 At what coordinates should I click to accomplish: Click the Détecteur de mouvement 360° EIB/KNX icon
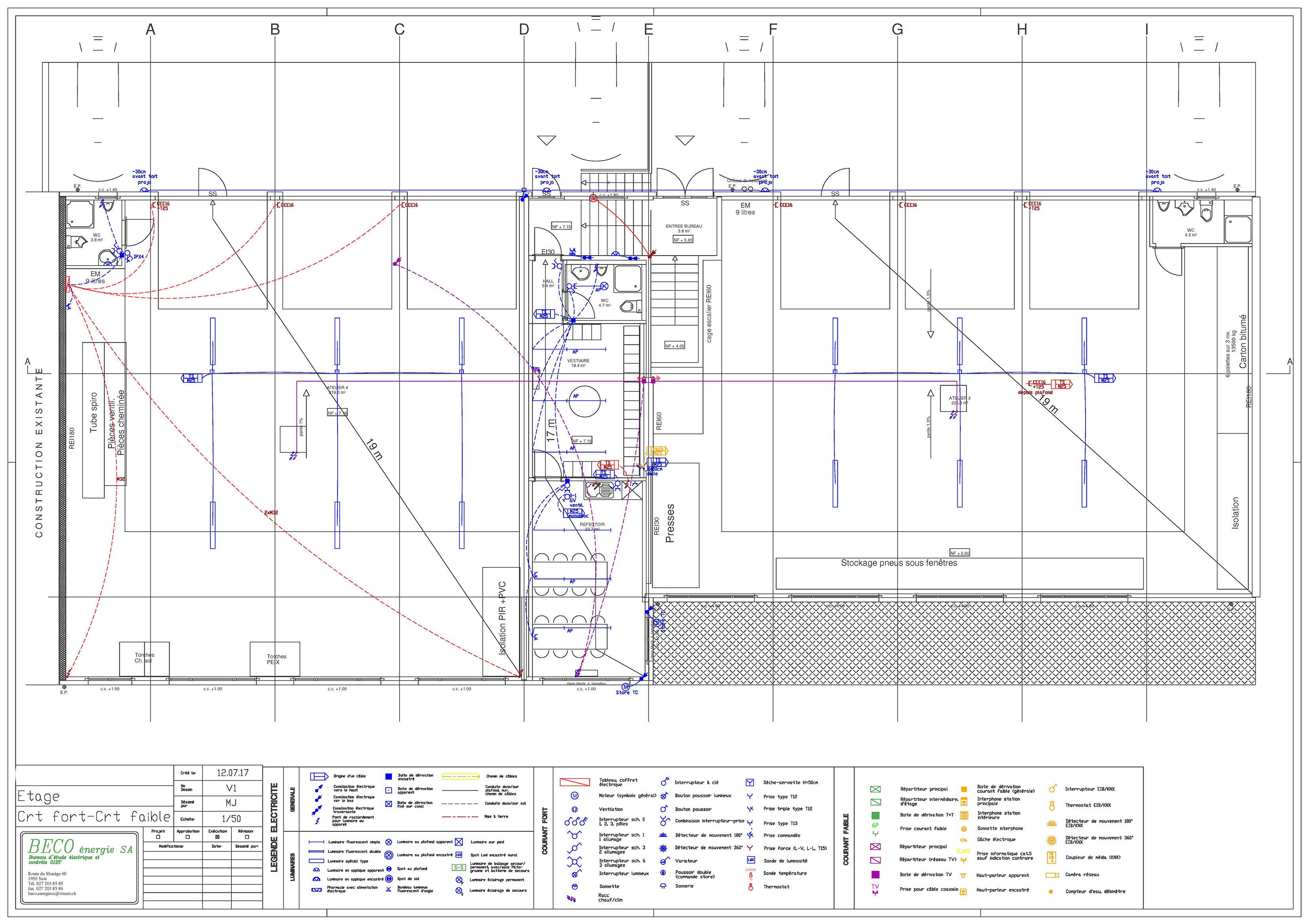point(1052,840)
